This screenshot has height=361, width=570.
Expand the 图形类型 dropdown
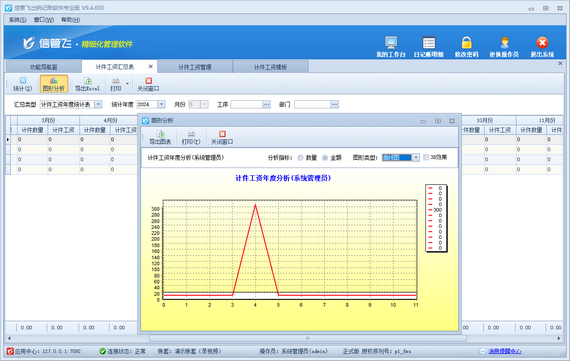[416, 157]
